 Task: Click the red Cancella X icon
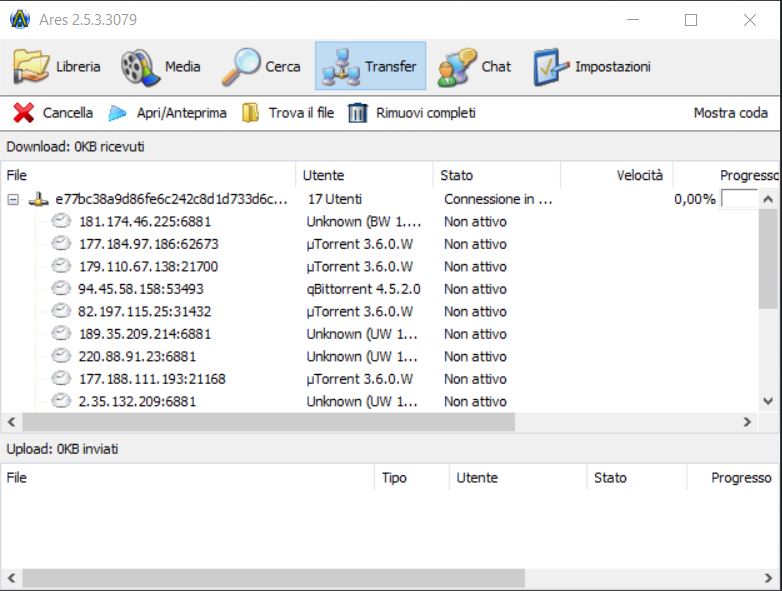[24, 113]
